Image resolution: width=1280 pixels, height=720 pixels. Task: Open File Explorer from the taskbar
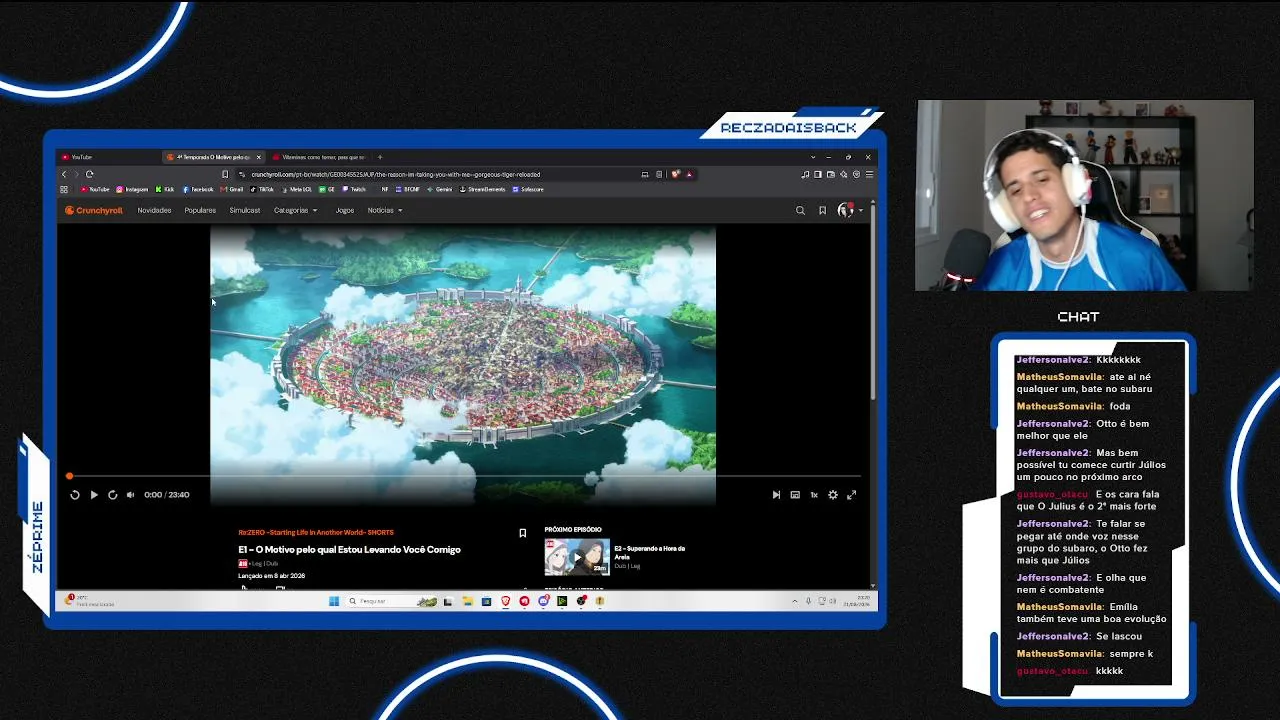467,601
